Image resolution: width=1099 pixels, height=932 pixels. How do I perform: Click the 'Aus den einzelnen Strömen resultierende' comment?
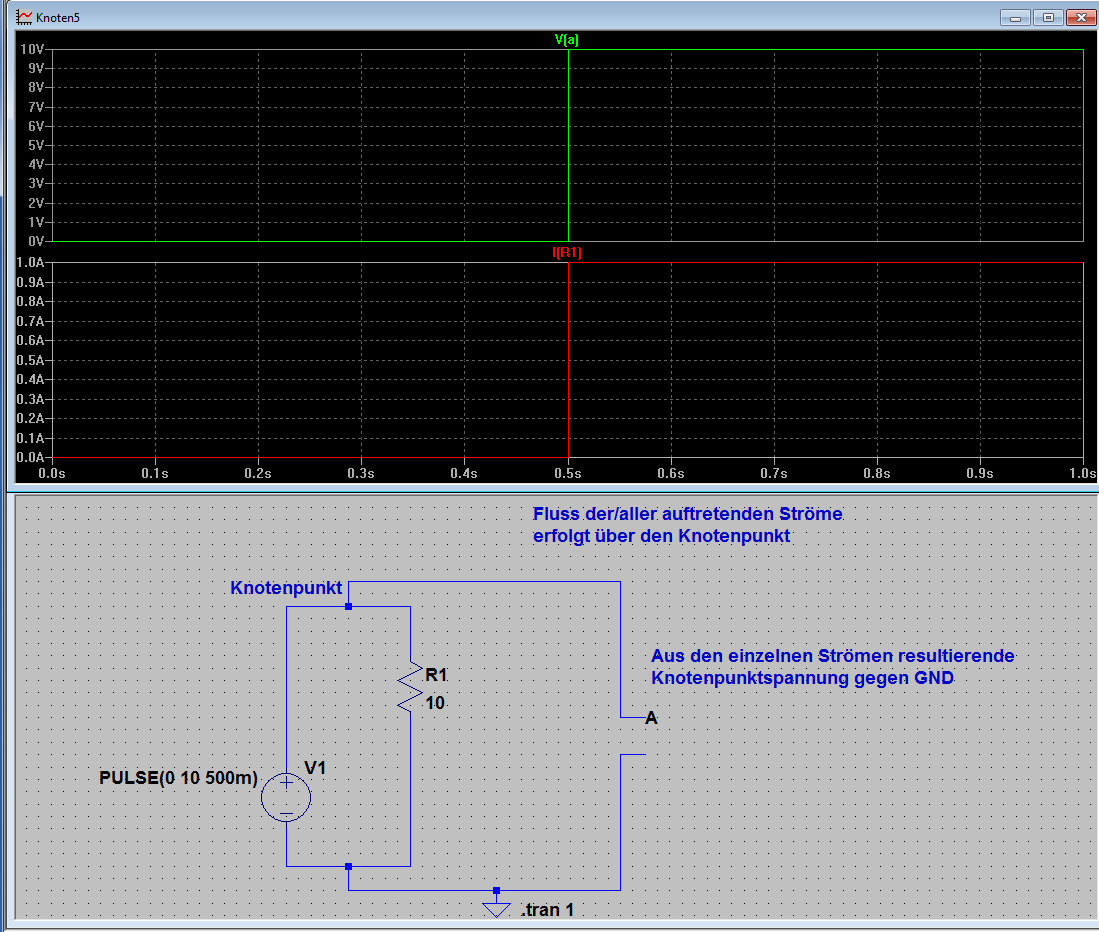pos(833,656)
